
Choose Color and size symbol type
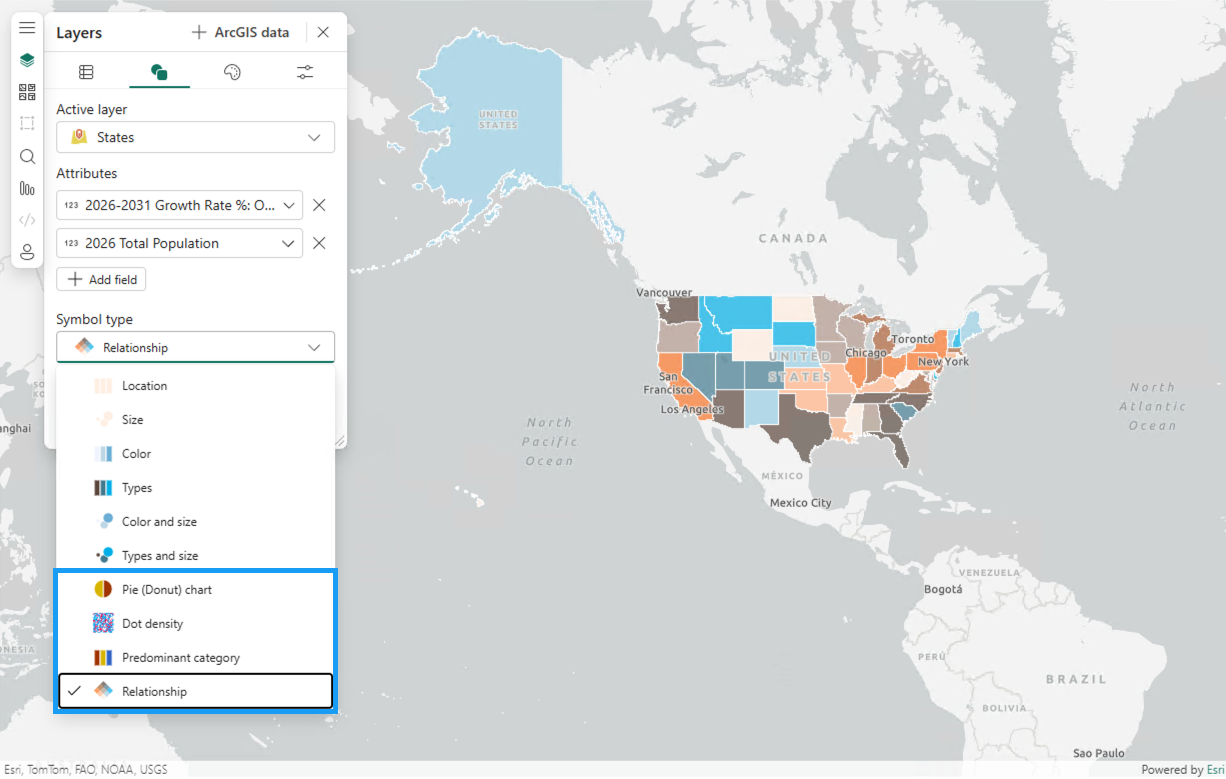[x=195, y=522]
